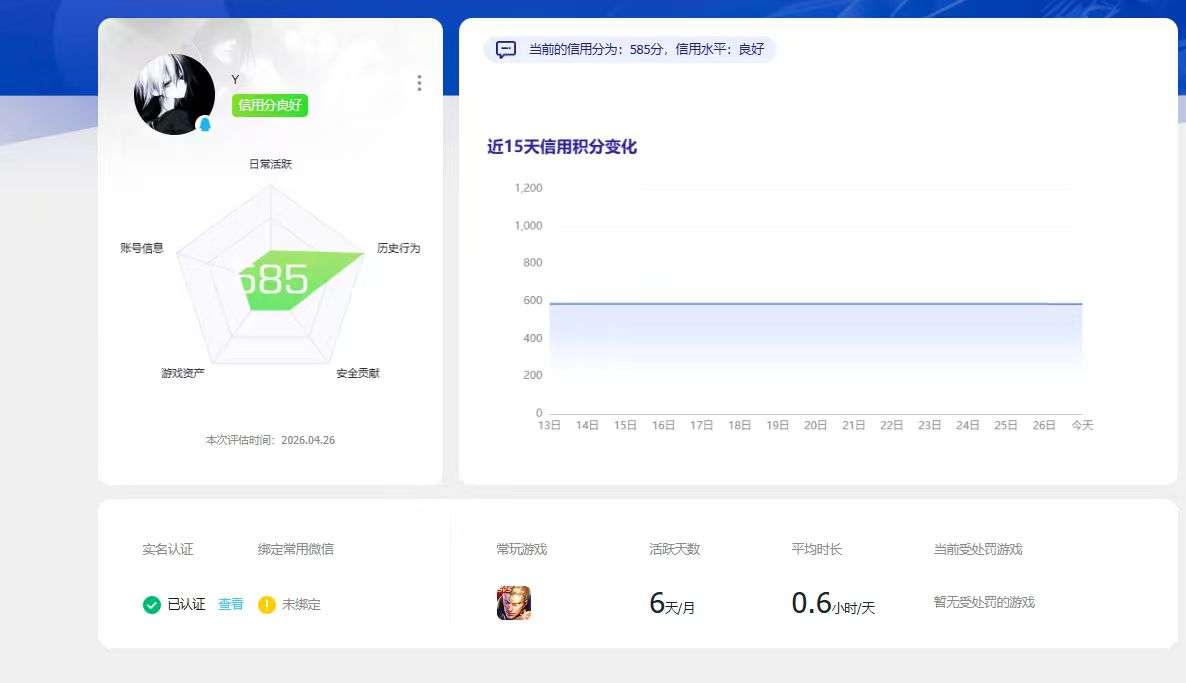Open the chat bubble credit message icon
Viewport: 1186px width, 683px height.
505,48
